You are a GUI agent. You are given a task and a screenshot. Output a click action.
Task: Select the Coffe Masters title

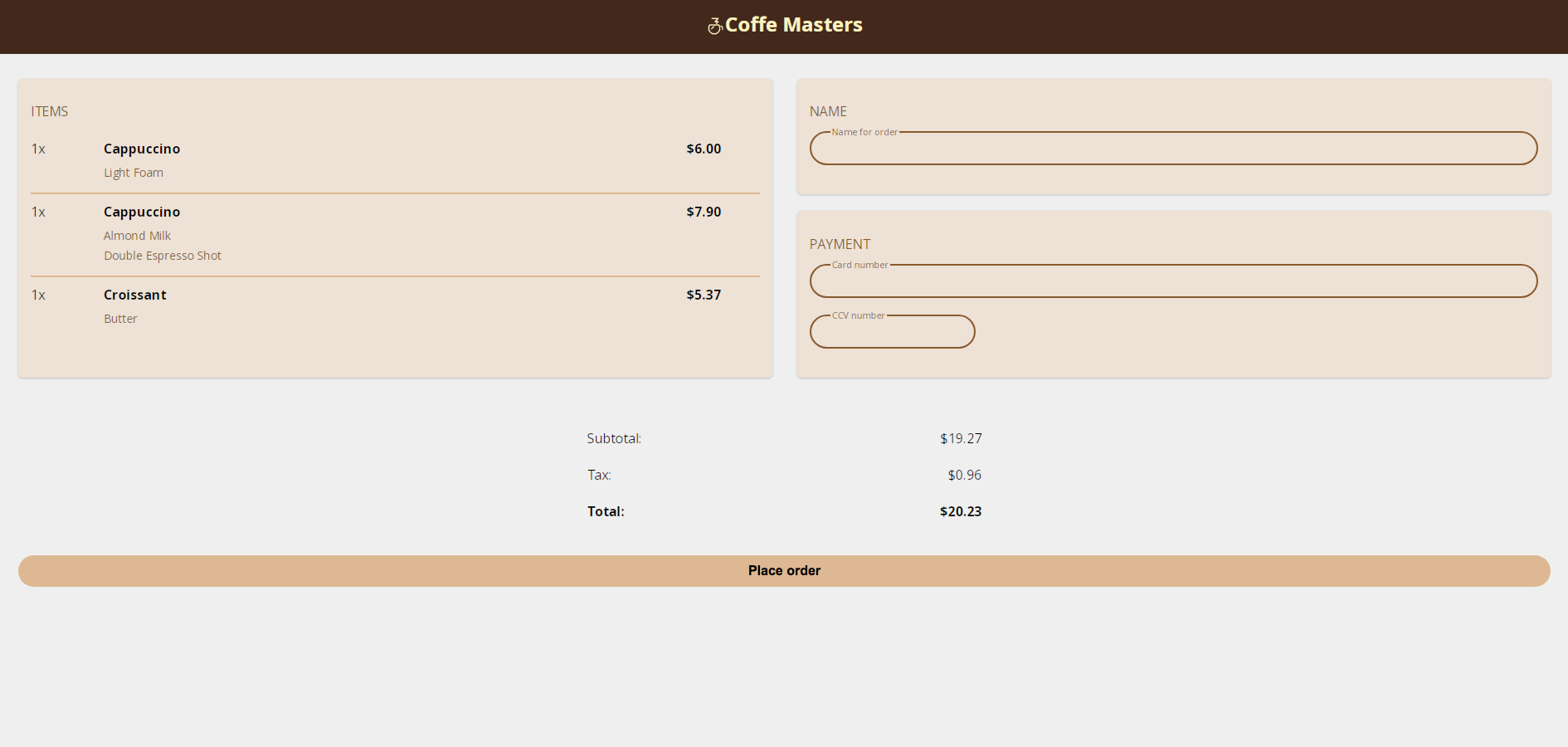click(793, 25)
